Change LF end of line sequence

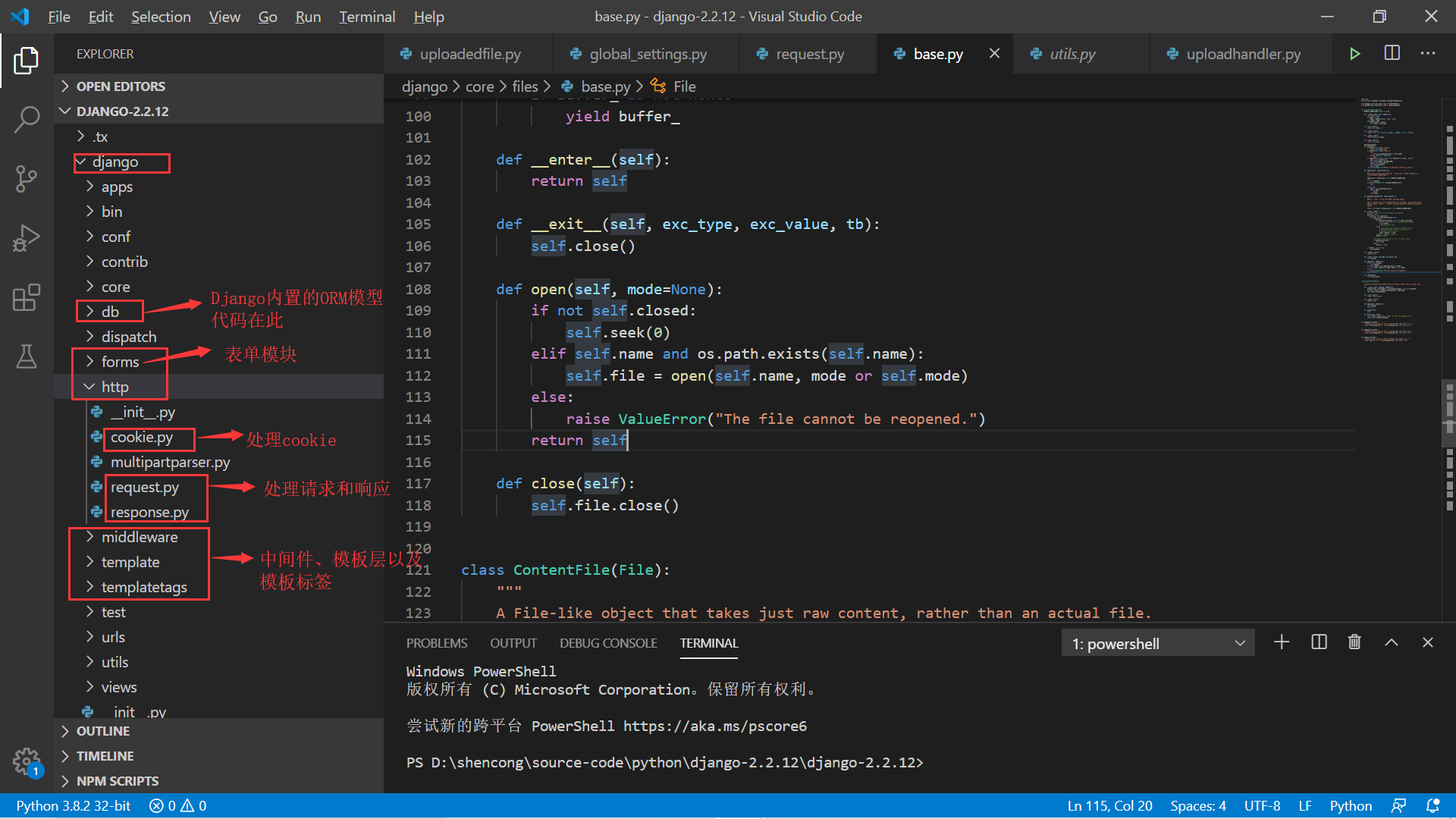(x=1305, y=805)
